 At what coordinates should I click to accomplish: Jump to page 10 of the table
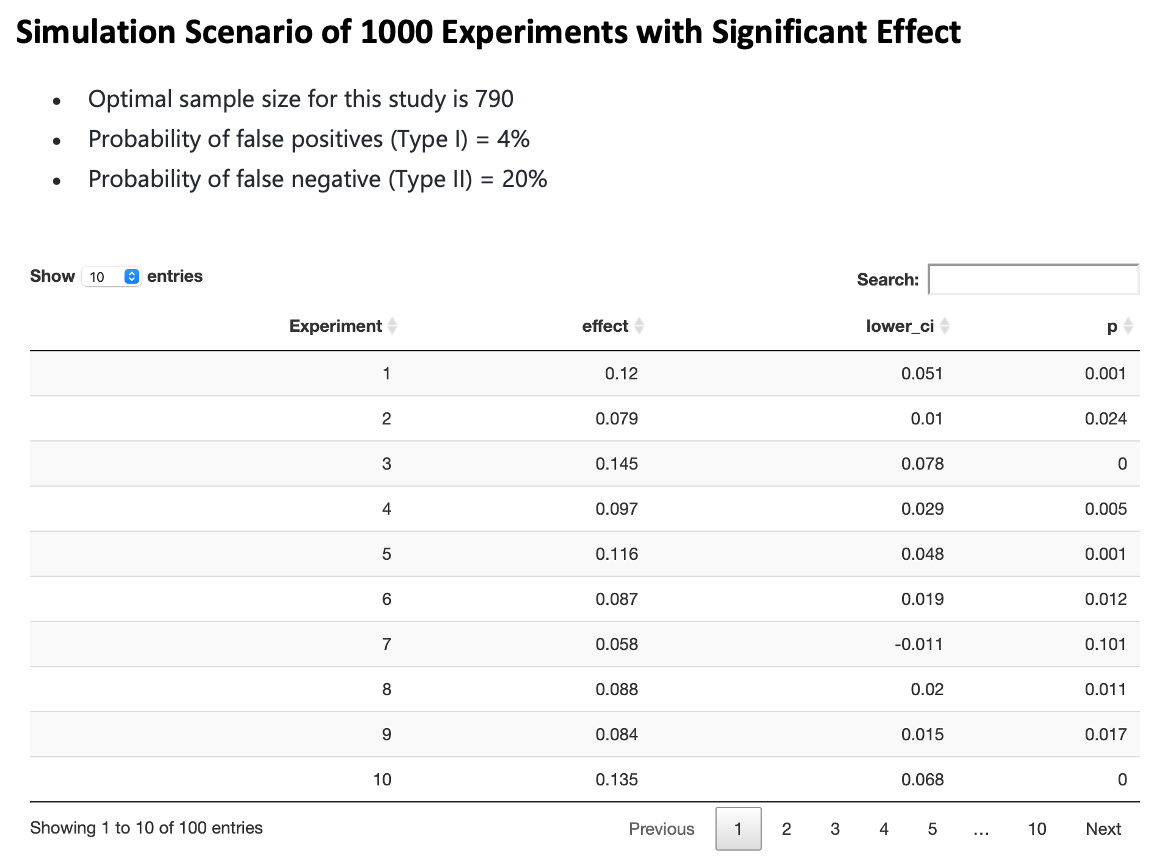[1037, 829]
